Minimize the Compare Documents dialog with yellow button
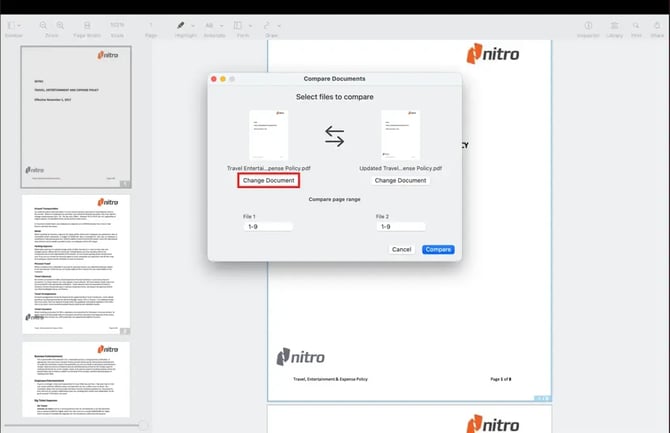This screenshot has height=433, width=670. [x=223, y=79]
